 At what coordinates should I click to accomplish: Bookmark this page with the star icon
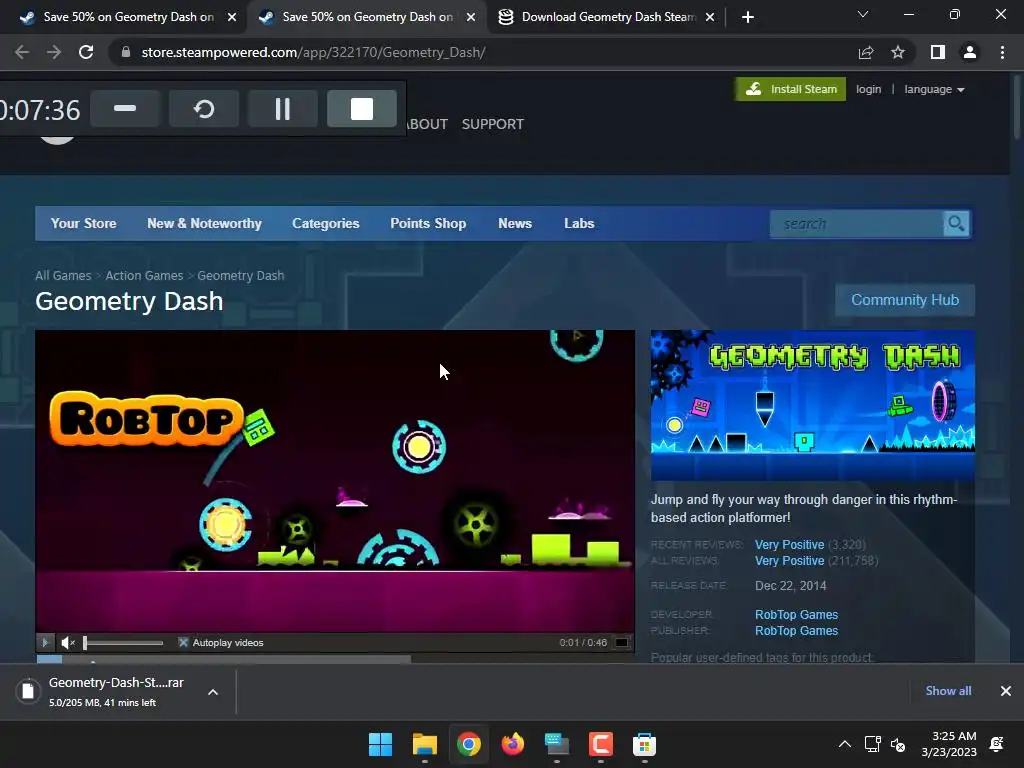pos(898,52)
